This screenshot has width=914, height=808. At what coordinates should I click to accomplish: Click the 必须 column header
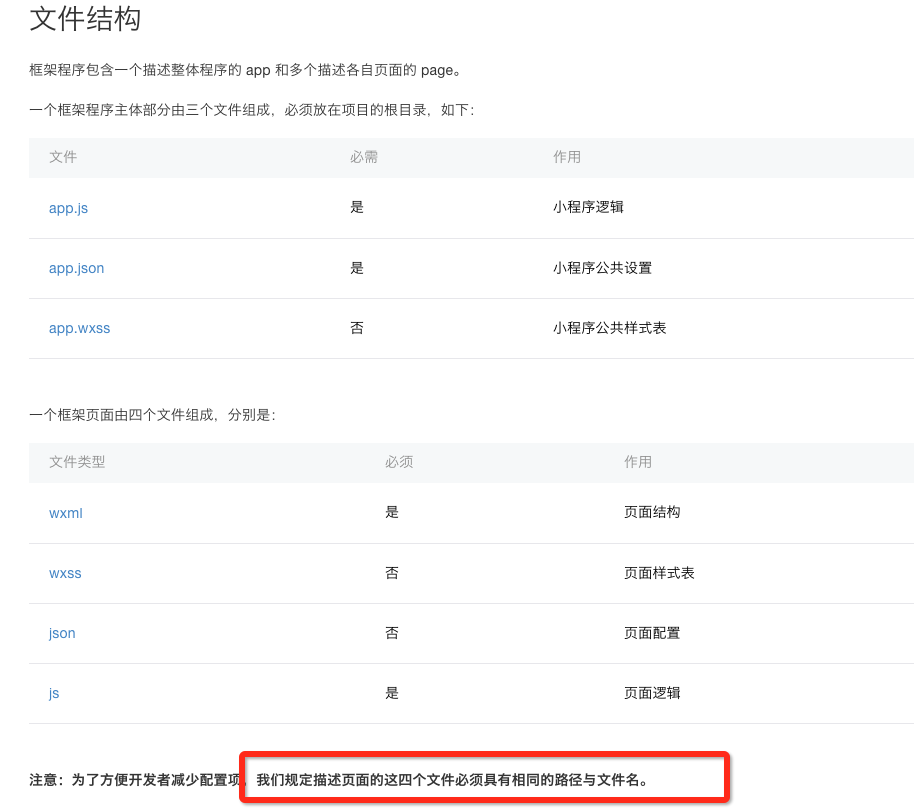coord(399,462)
